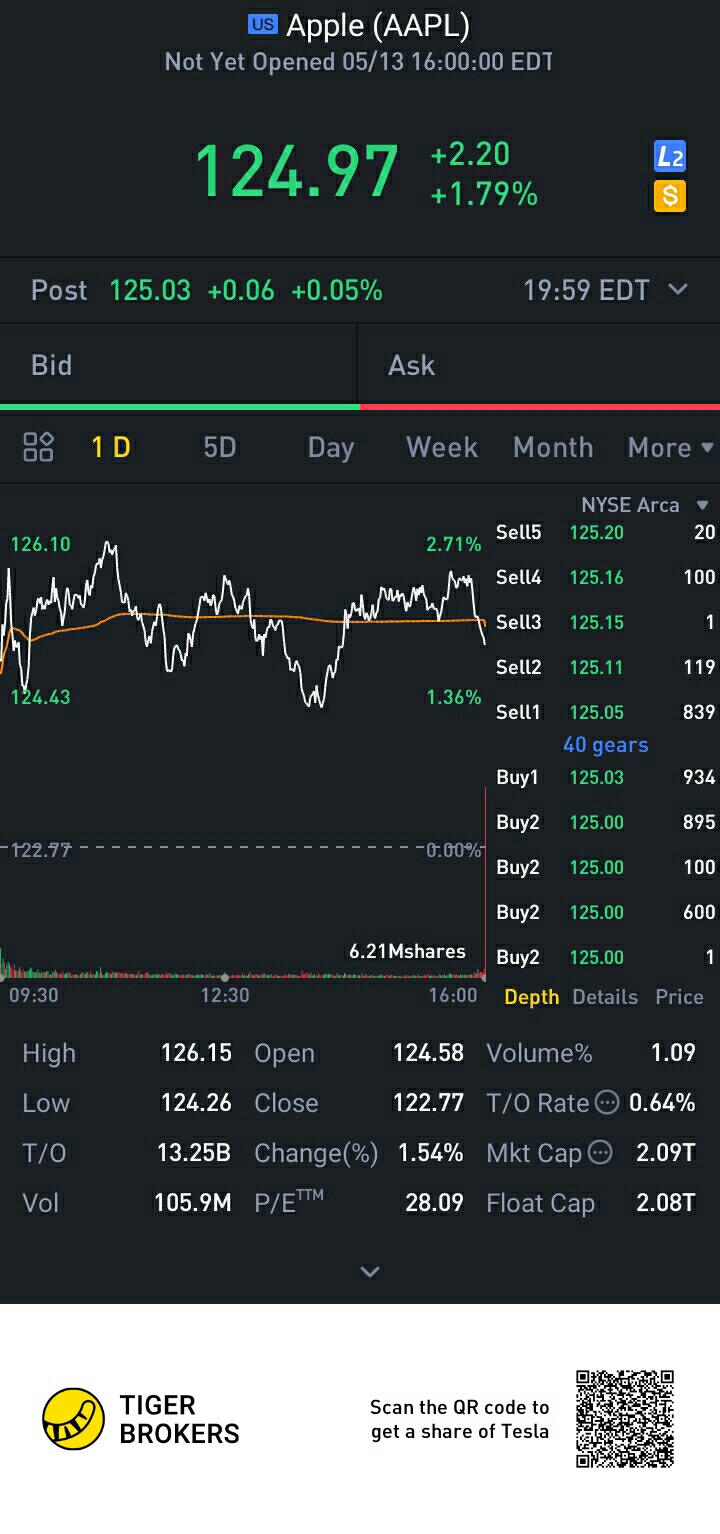The image size is (720, 1534).
Task: Select Sell1 row at 125.05
Action: coord(605,712)
